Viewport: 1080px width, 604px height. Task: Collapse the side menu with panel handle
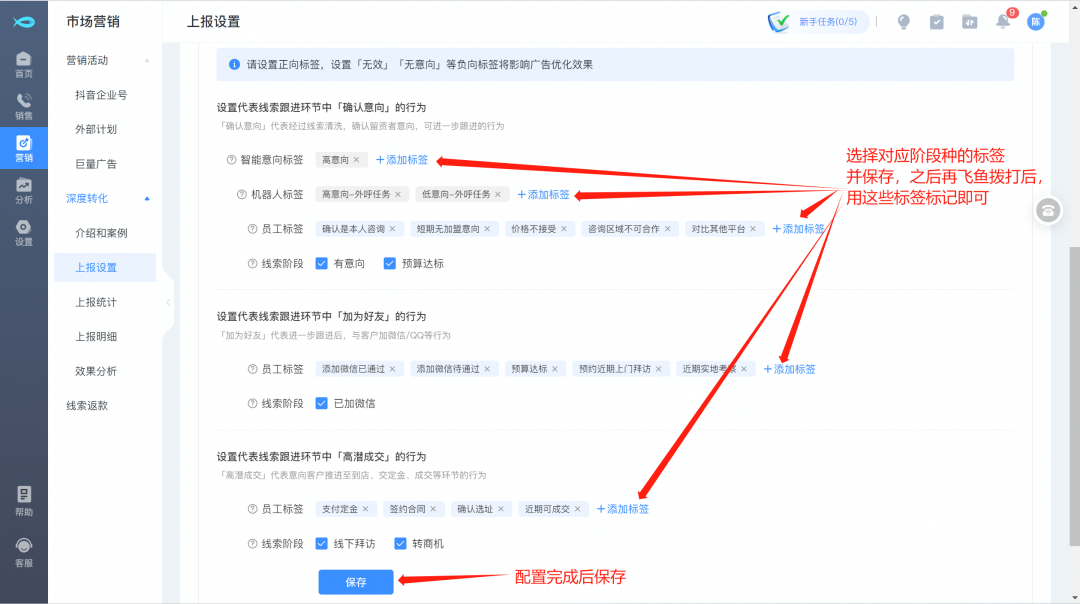click(167, 302)
